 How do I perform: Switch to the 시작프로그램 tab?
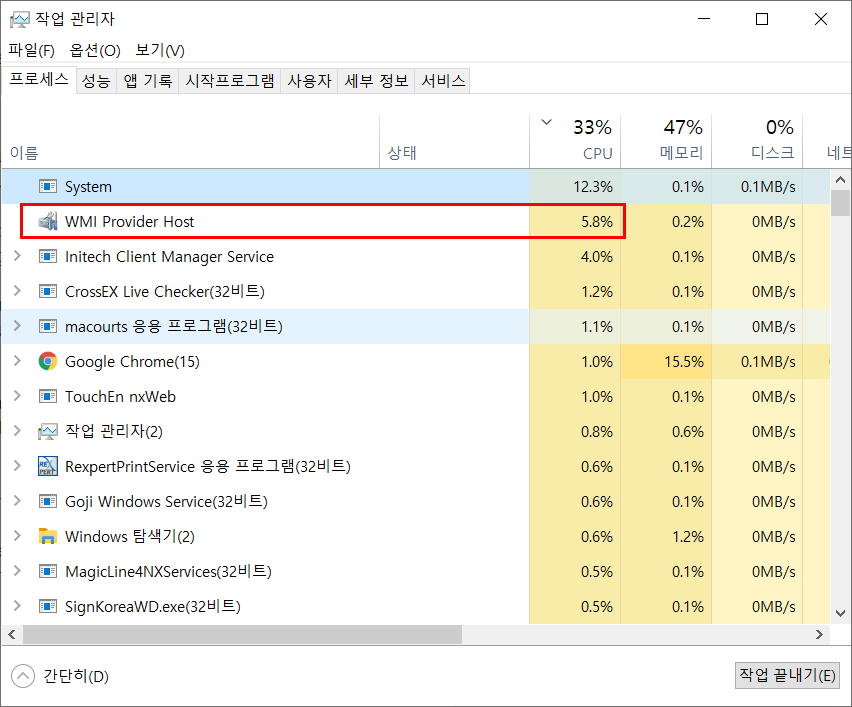[x=230, y=81]
